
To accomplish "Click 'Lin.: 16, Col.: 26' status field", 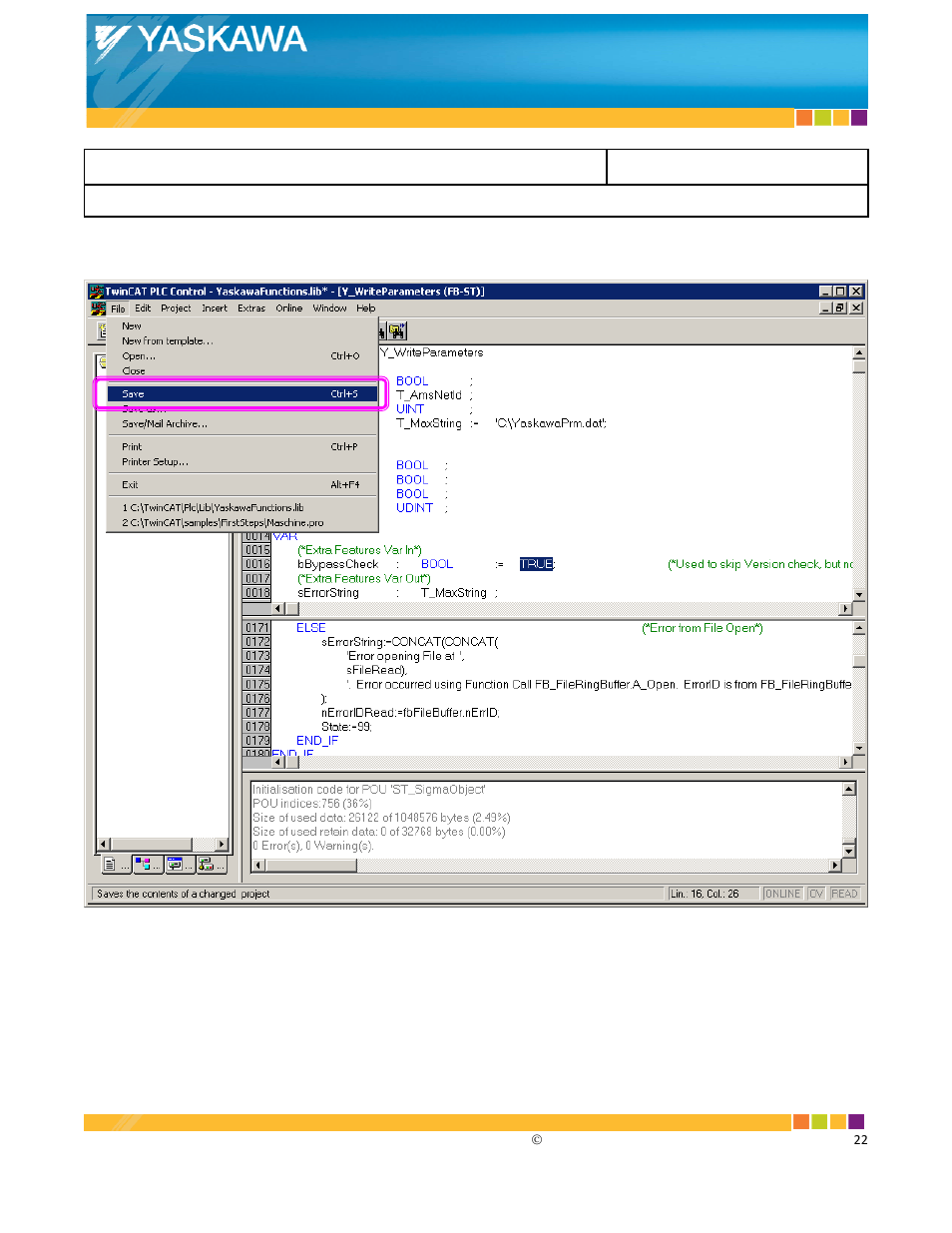I will pyautogui.click(x=713, y=894).
